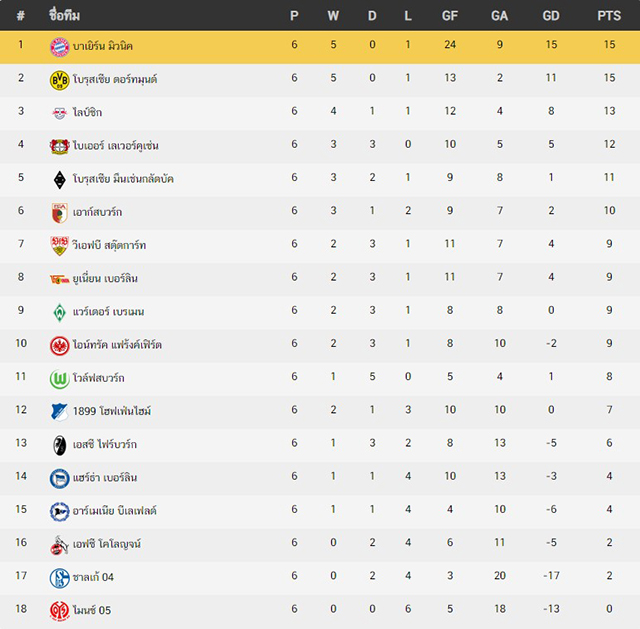640x629 pixels.
Task: Select the RB Leipzig team logo
Action: coord(60,113)
